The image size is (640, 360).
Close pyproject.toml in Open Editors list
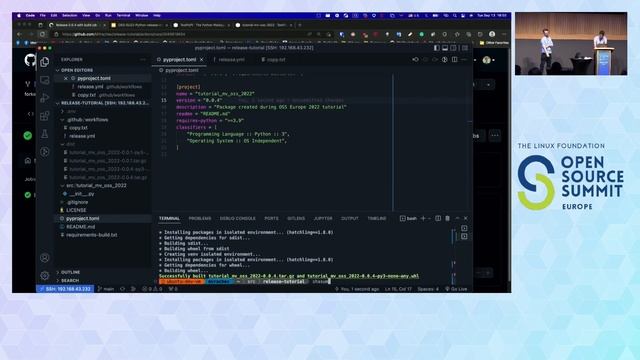pos(66,78)
